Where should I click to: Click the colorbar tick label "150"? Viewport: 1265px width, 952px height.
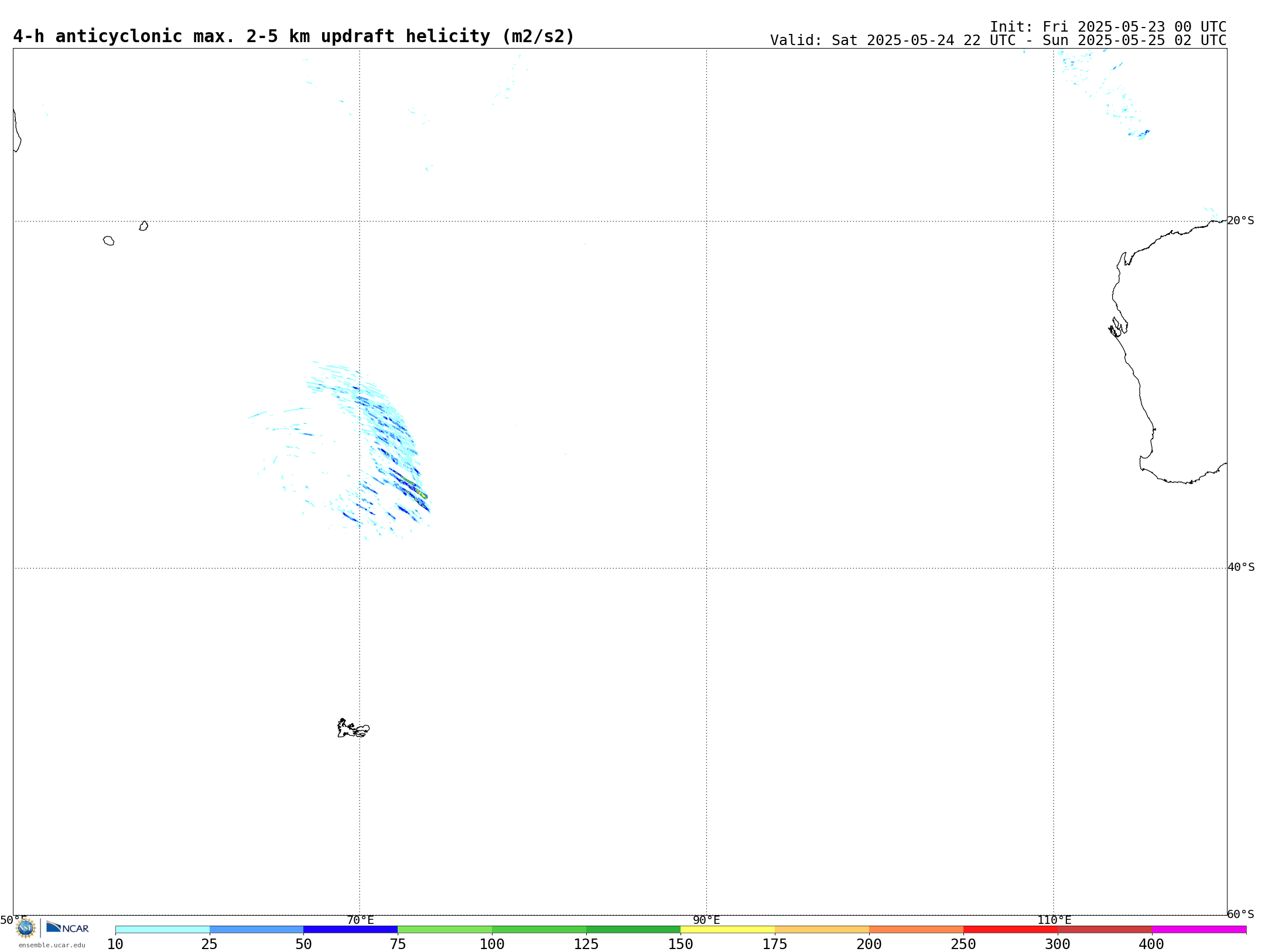tap(681, 944)
